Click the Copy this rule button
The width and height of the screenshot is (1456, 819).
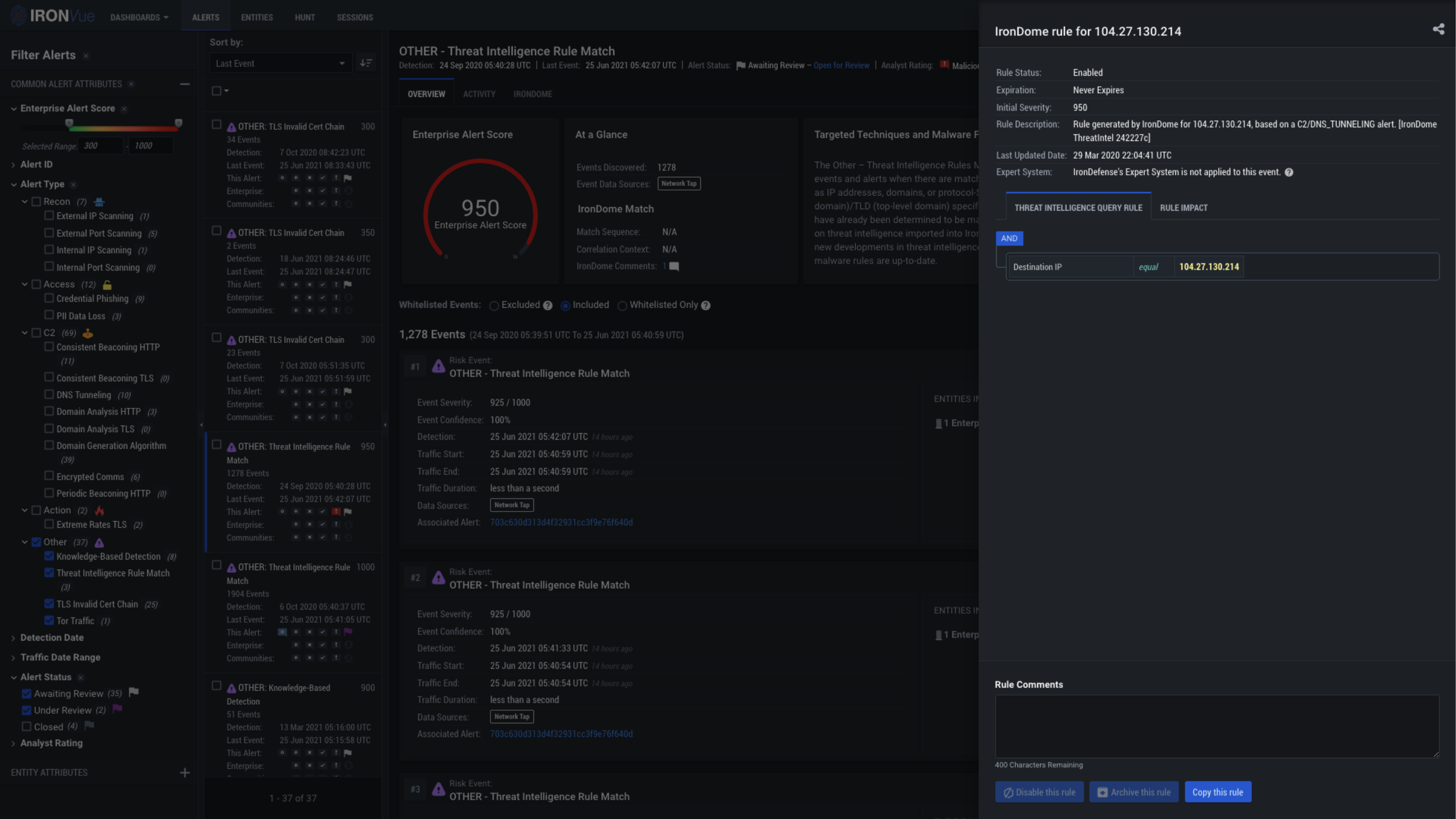point(1217,792)
